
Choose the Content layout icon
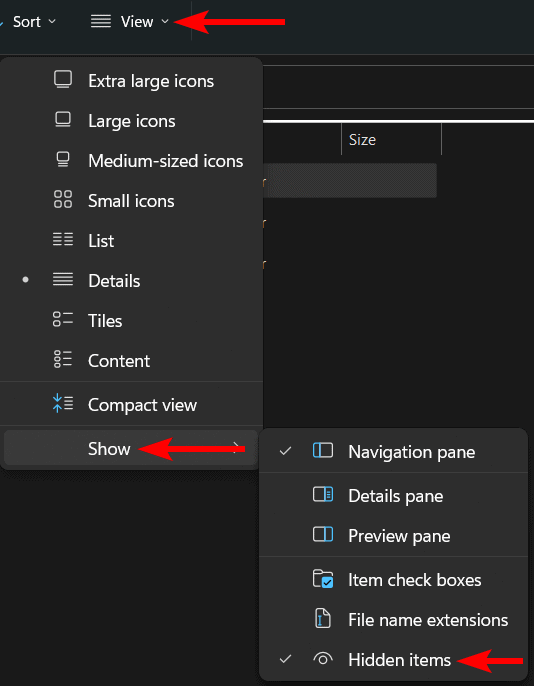tap(63, 360)
